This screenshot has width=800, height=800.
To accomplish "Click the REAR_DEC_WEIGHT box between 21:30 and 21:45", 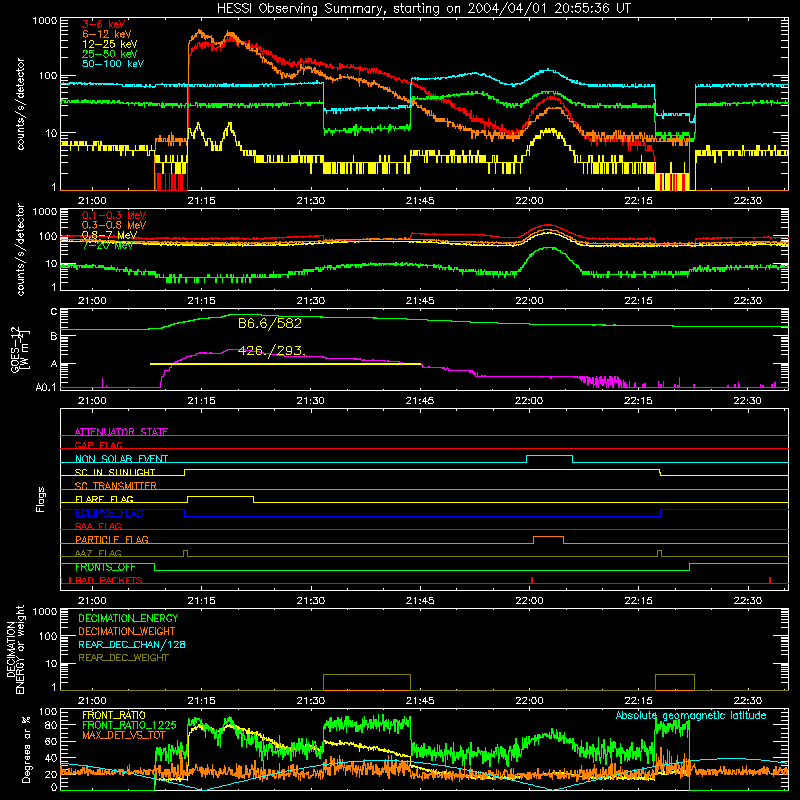I will click(x=367, y=682).
